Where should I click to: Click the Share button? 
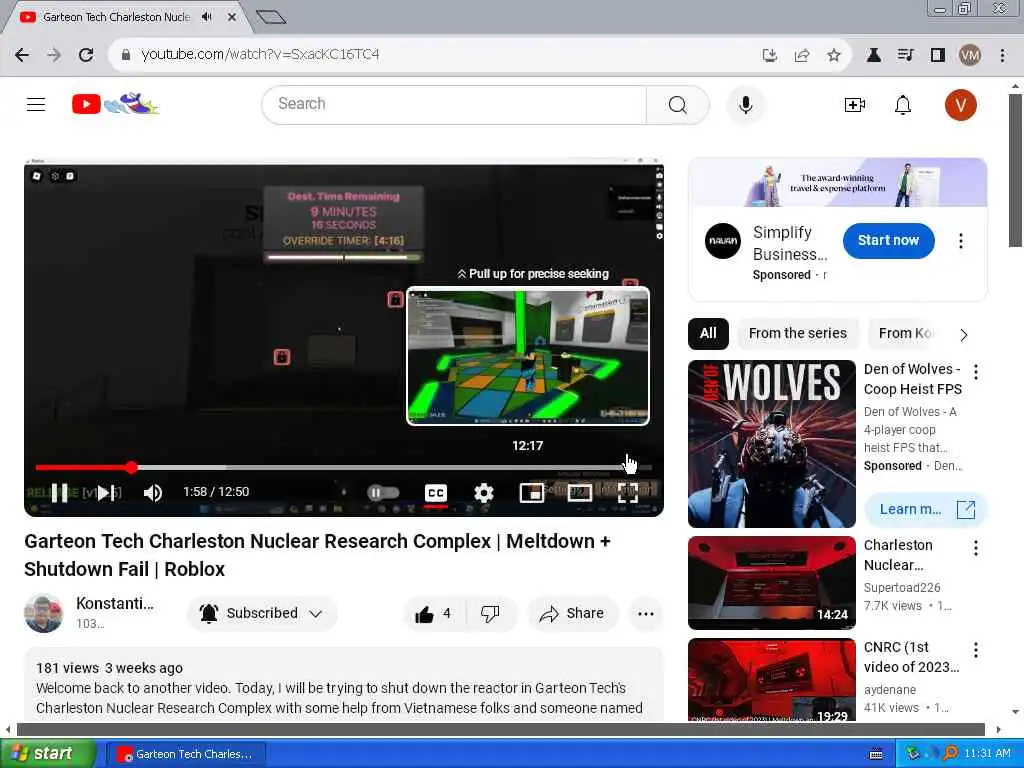click(572, 614)
